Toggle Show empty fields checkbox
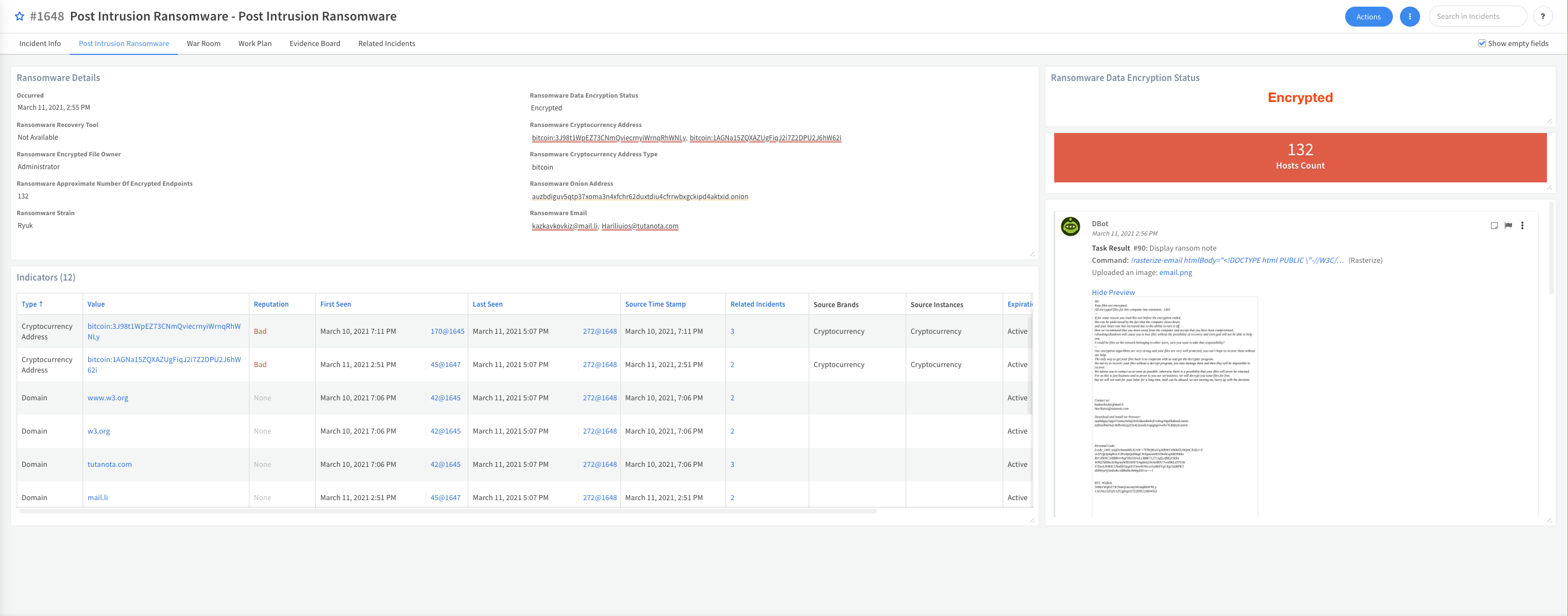This screenshot has height=616, width=1568. click(x=1482, y=43)
